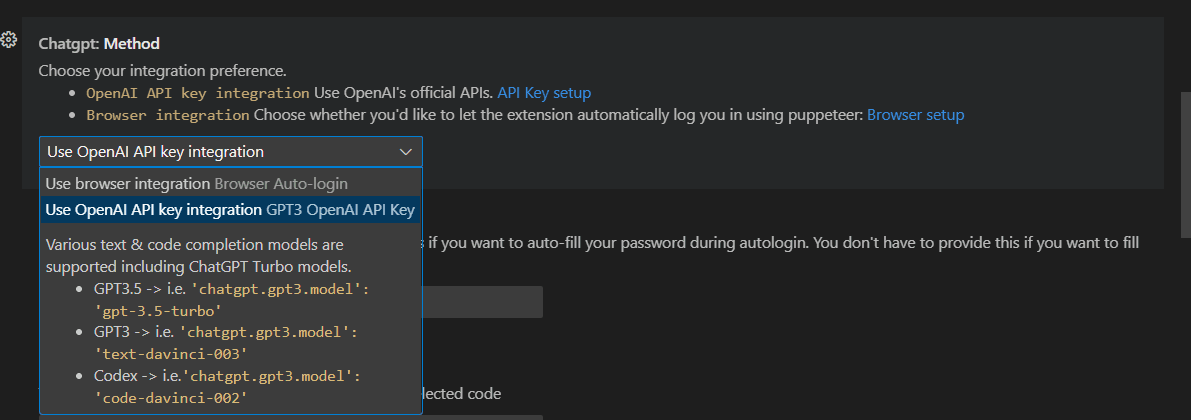Click the 'gpt-3.5-turbo' model text
1191x420 pixels.
click(158, 311)
